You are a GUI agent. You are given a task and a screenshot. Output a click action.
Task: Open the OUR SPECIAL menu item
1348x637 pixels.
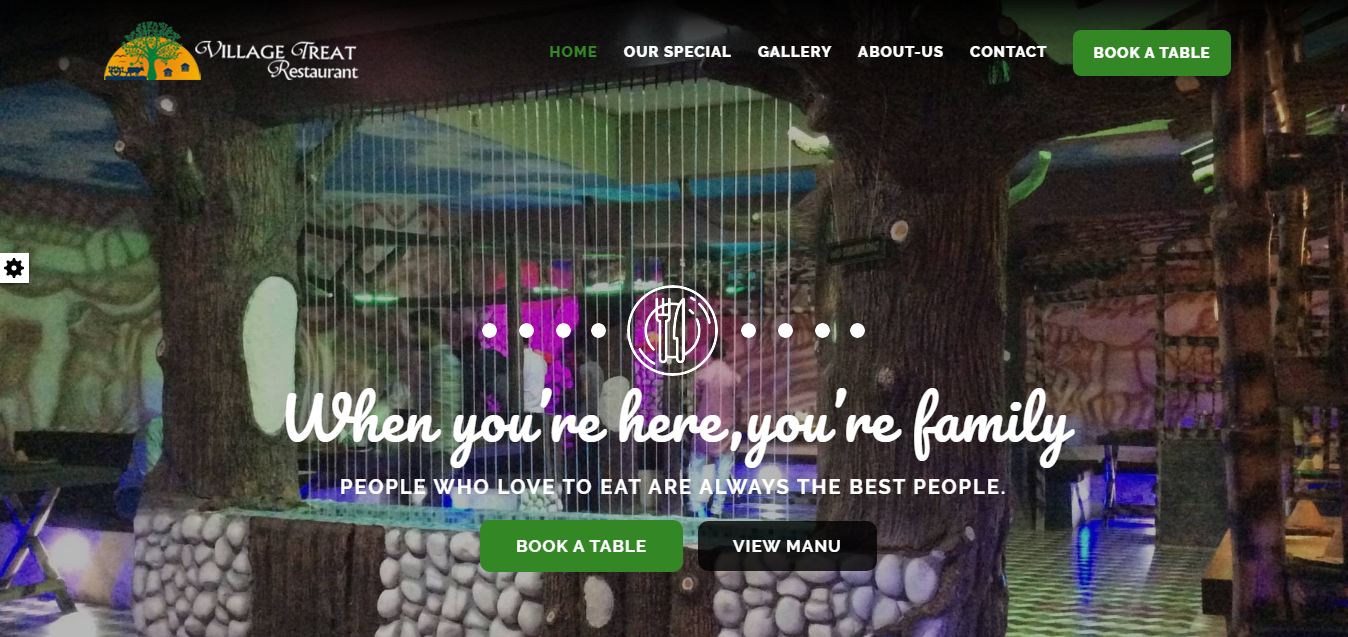tap(677, 52)
